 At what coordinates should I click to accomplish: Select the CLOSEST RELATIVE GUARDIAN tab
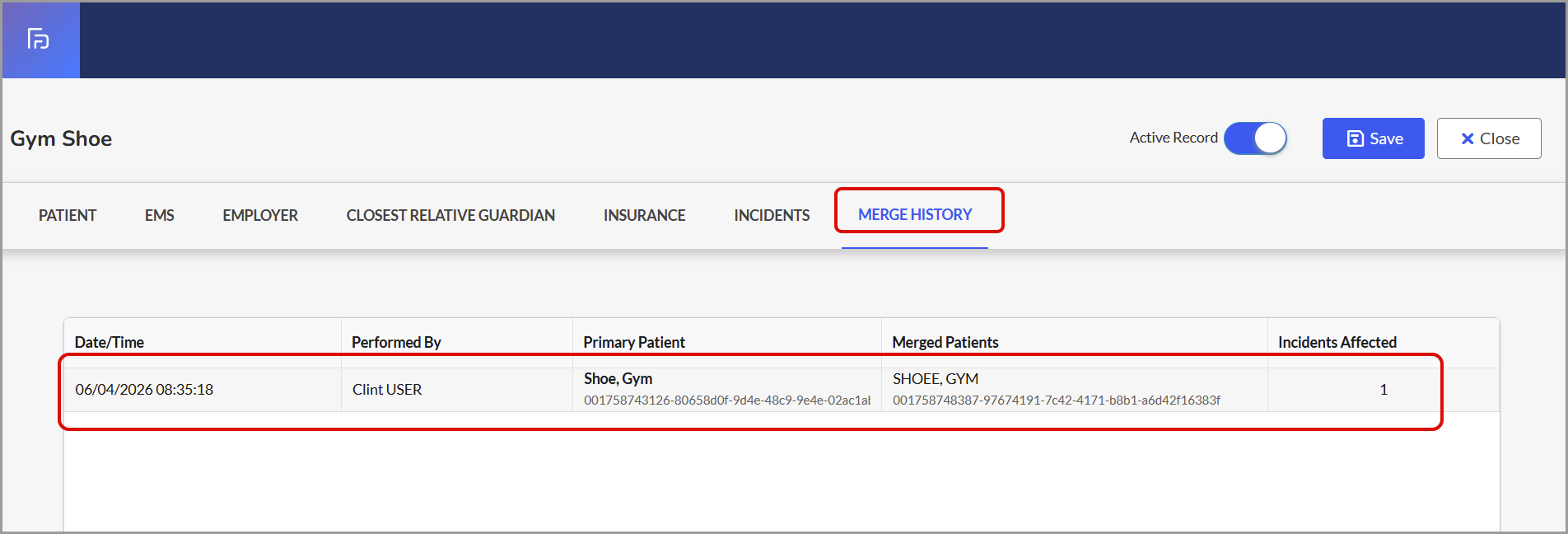coord(450,215)
